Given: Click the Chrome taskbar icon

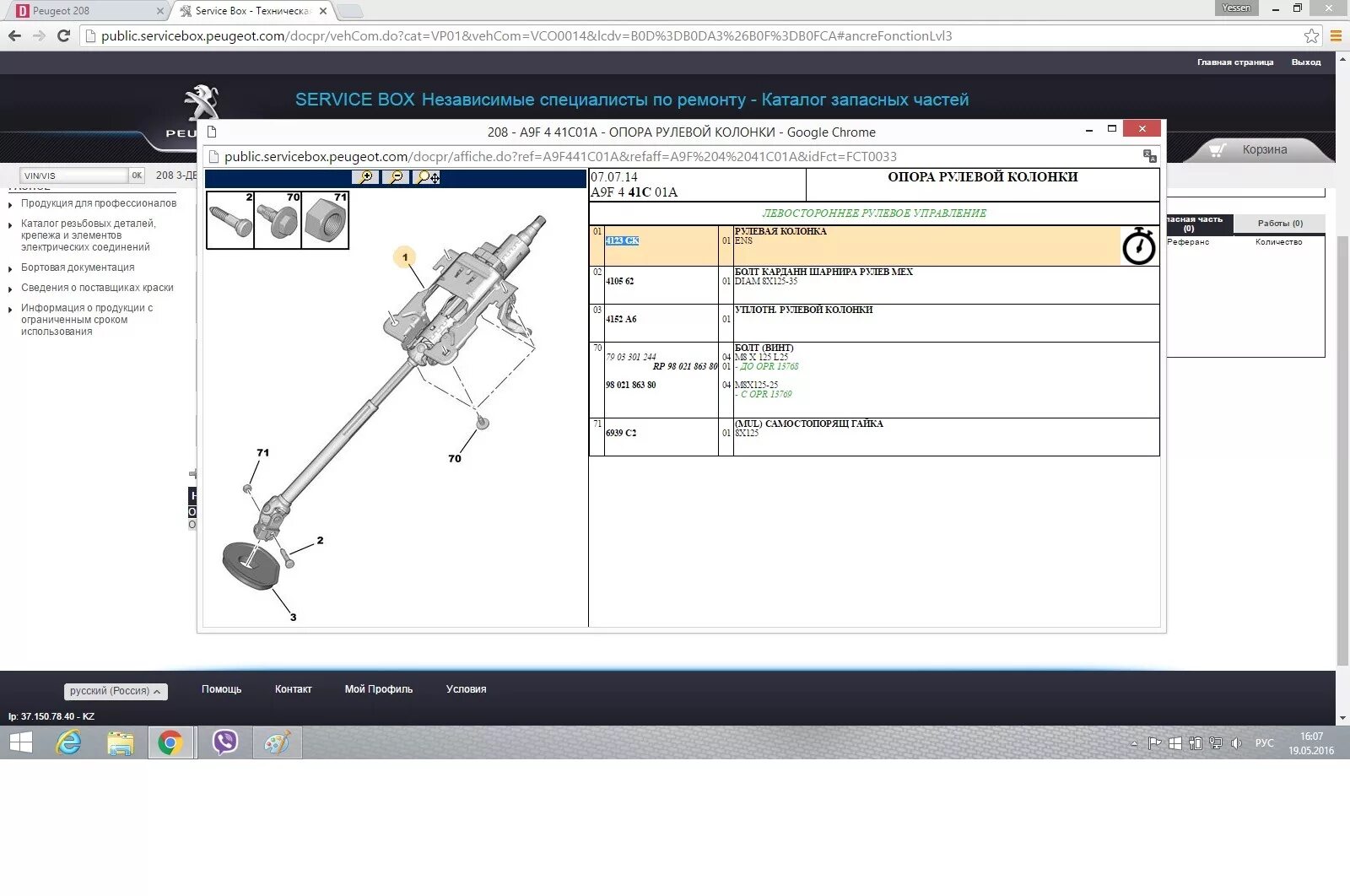Looking at the screenshot, I should coord(170,742).
